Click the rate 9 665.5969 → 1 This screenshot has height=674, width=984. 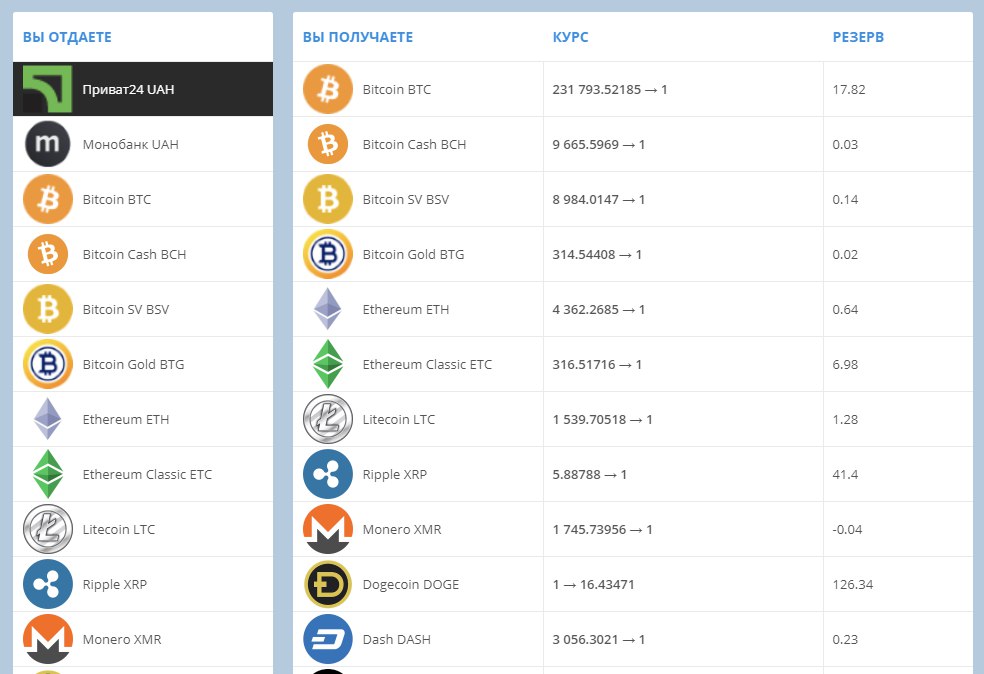[599, 144]
